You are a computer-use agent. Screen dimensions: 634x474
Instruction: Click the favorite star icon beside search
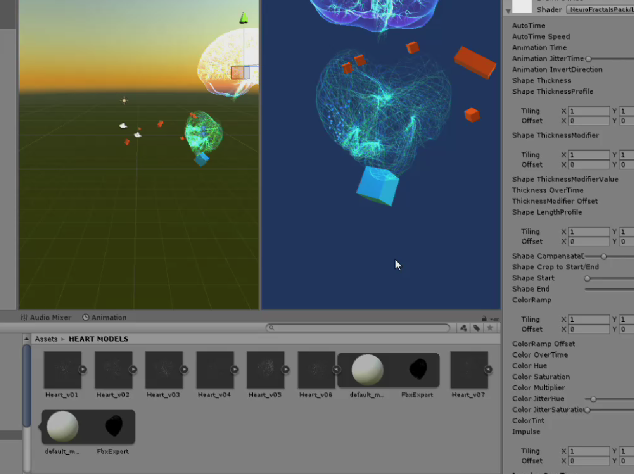coord(491,327)
